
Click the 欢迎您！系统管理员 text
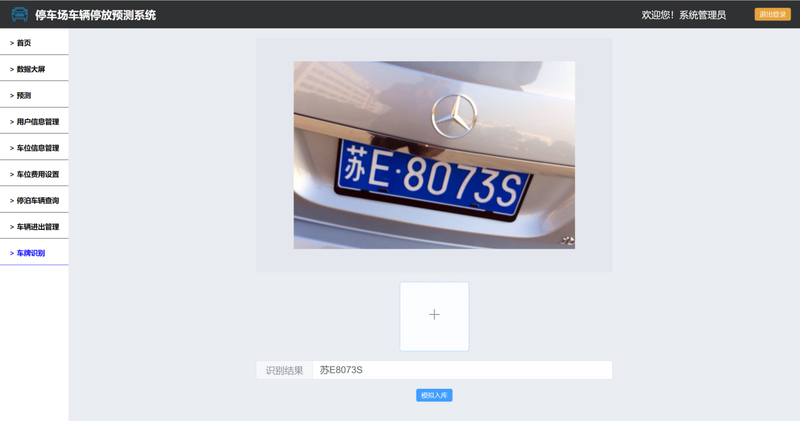tap(684, 15)
